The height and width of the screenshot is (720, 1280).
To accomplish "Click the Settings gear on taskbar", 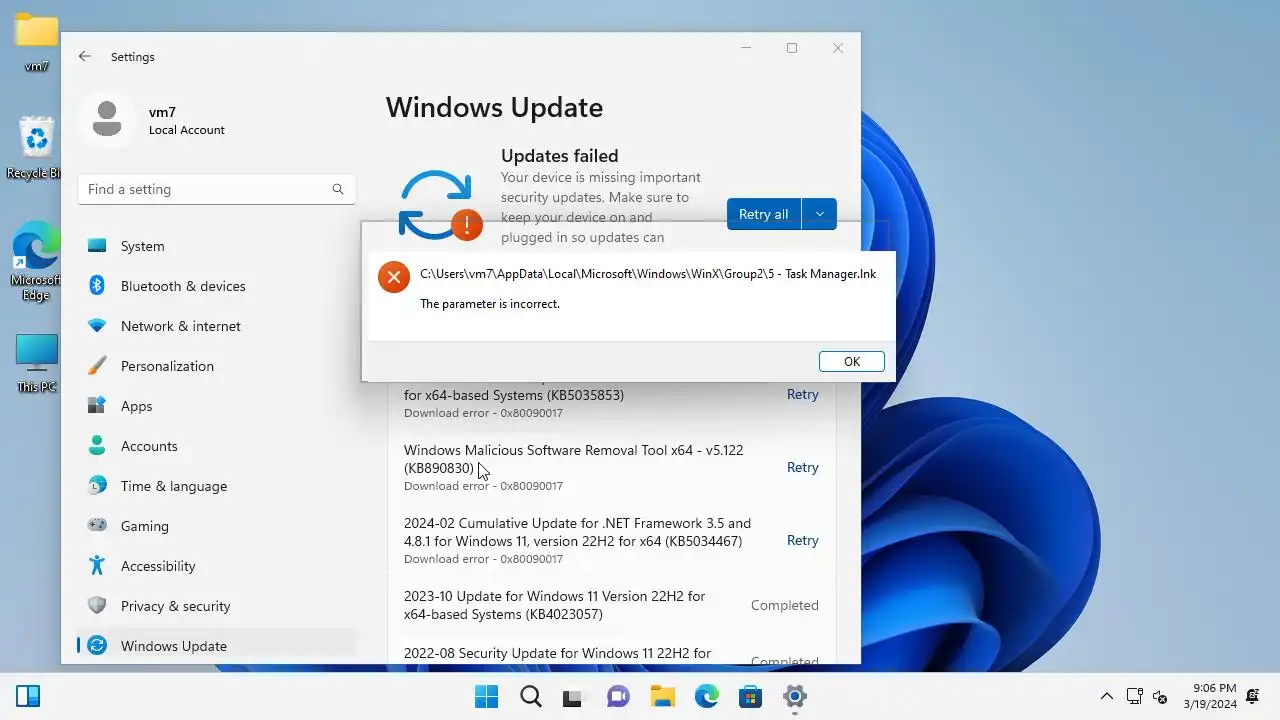I will (795, 696).
